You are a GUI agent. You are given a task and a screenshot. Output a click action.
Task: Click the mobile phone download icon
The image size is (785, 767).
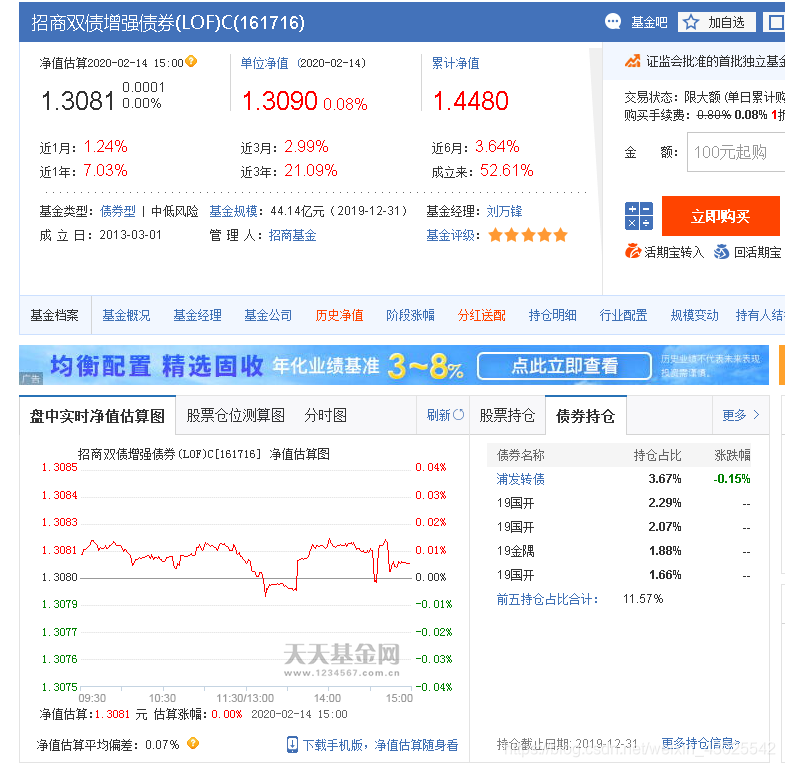tap(292, 744)
